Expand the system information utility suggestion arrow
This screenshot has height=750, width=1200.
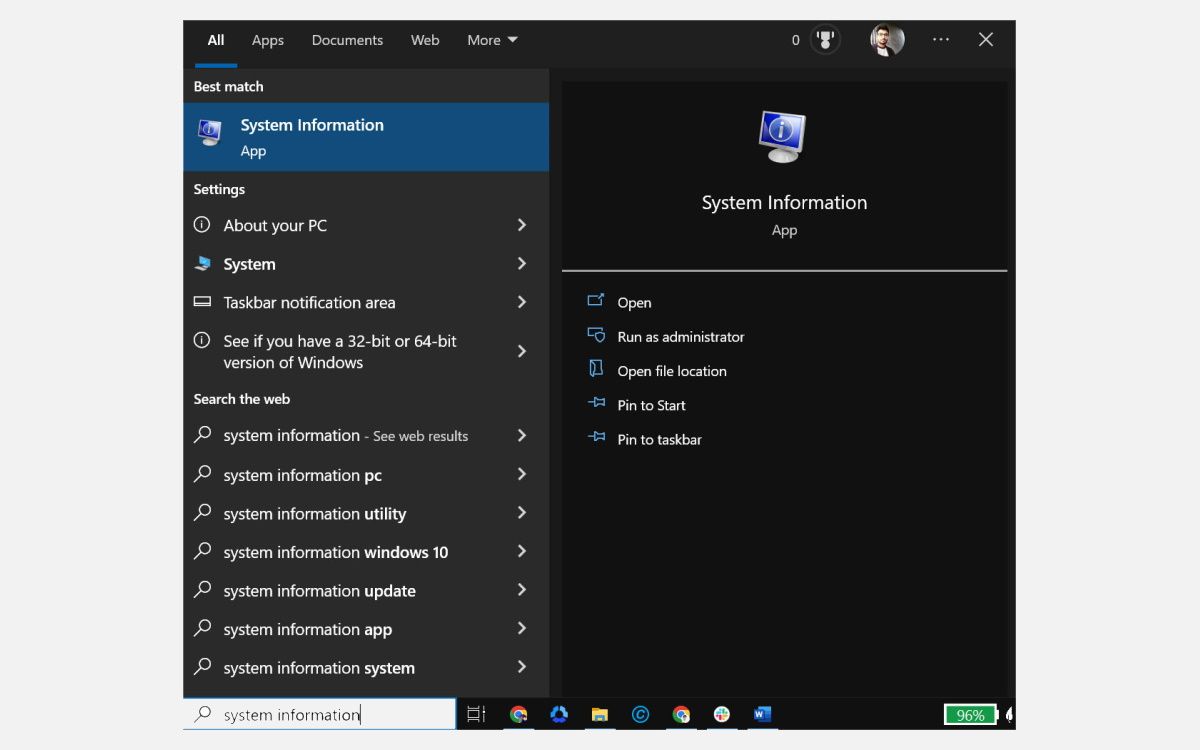click(521, 513)
